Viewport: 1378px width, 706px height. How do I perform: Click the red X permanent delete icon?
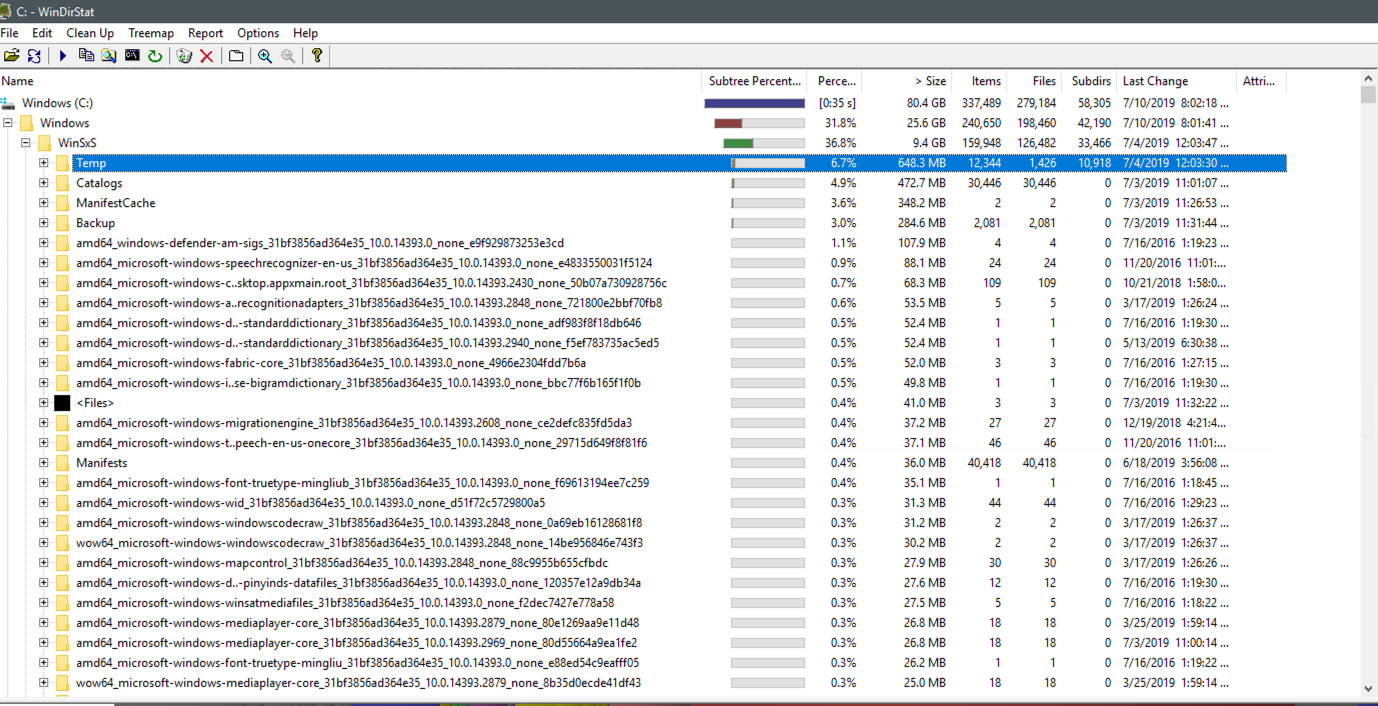point(207,56)
